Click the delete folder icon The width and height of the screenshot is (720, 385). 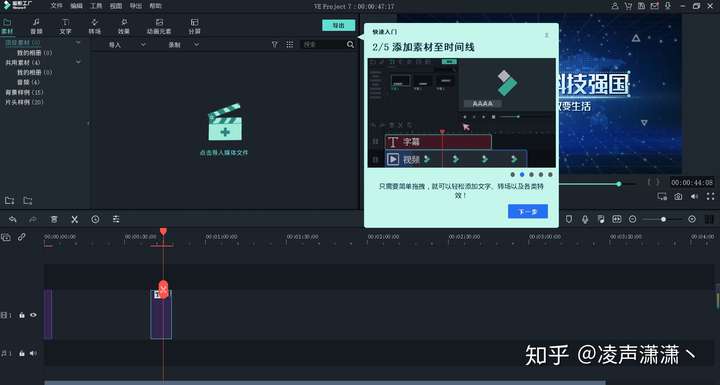(x=28, y=201)
